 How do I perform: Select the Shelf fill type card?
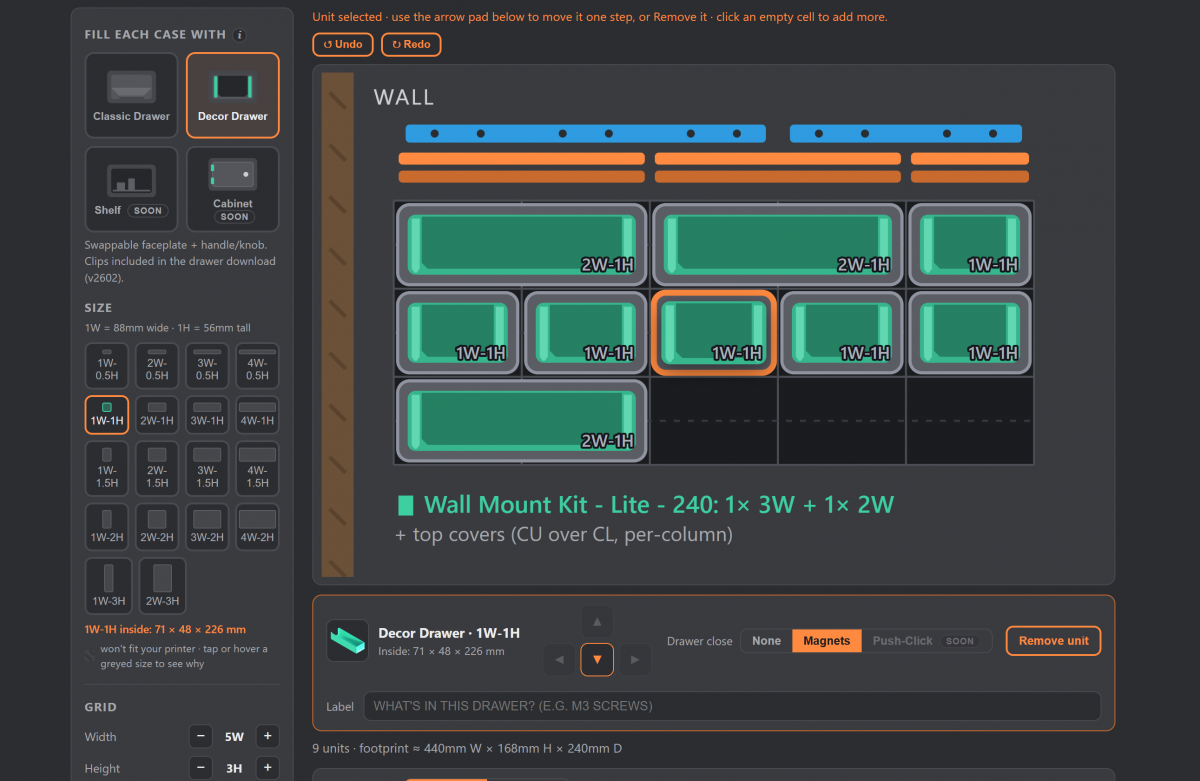132,189
